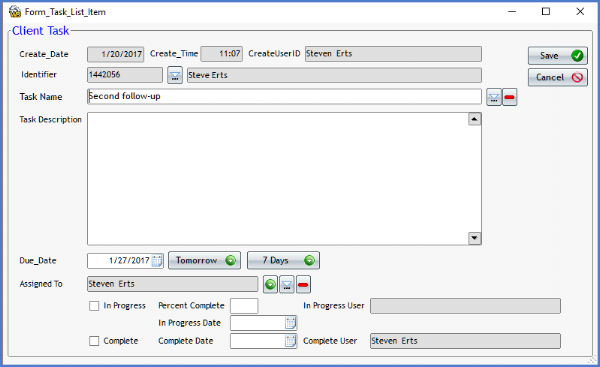Clear Task Name with red minus icon

click(509, 97)
